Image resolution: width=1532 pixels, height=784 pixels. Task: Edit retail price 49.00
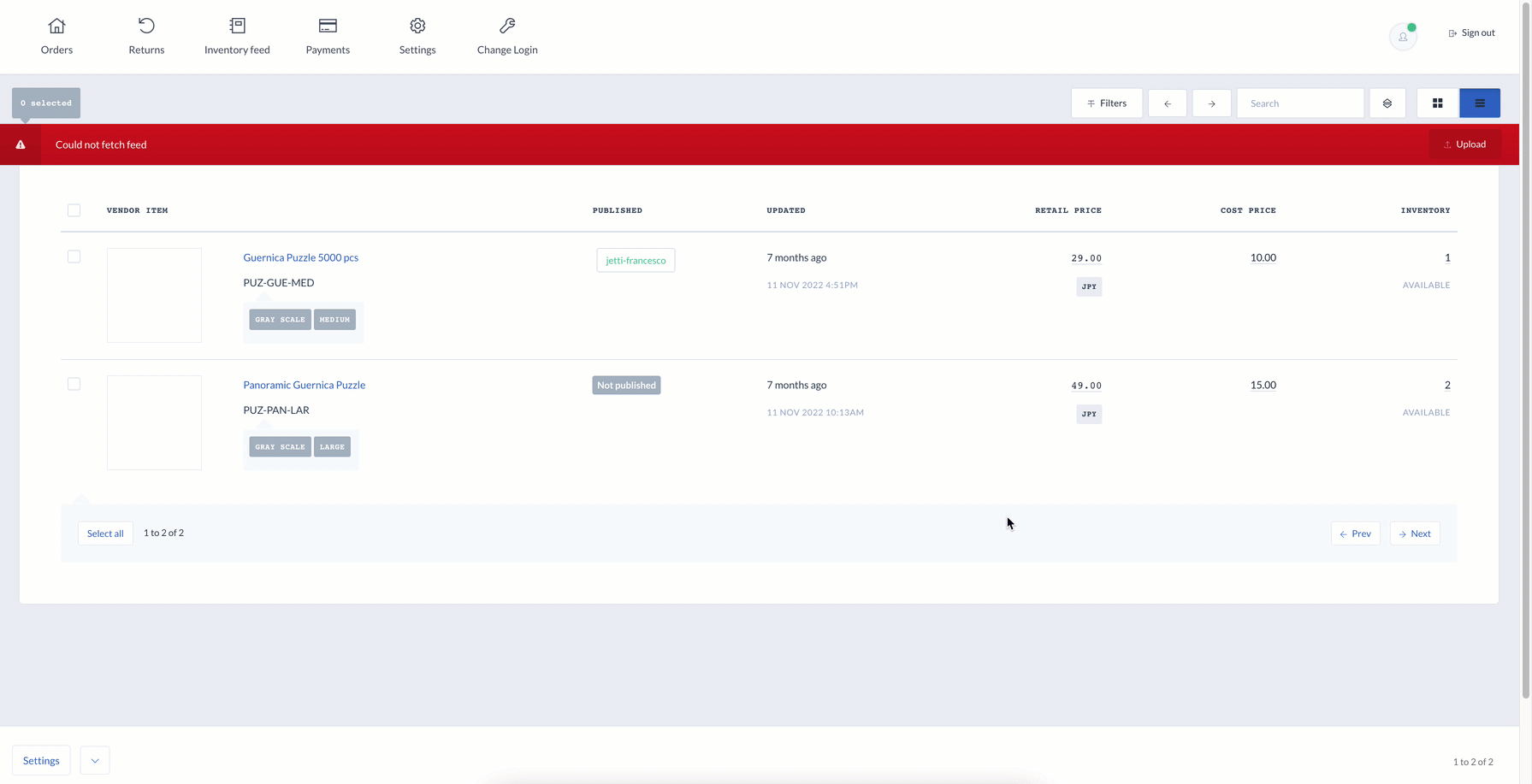click(x=1086, y=386)
